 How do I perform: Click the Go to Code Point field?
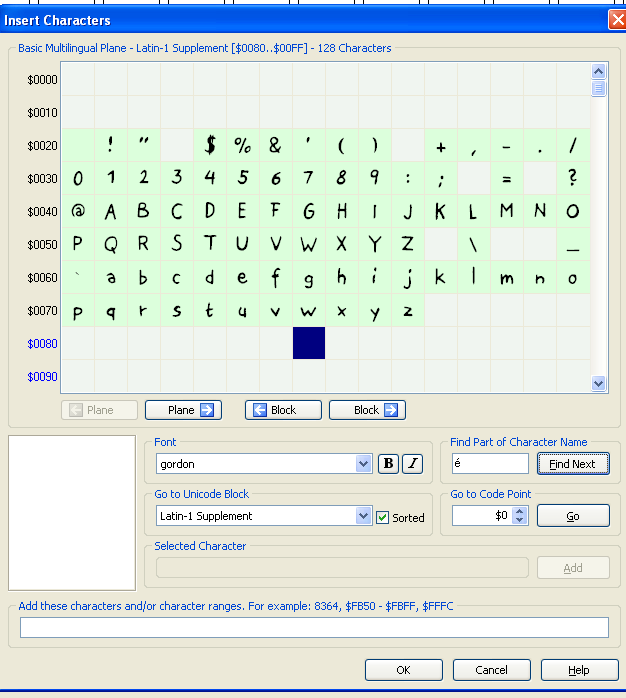pyautogui.click(x=482, y=516)
